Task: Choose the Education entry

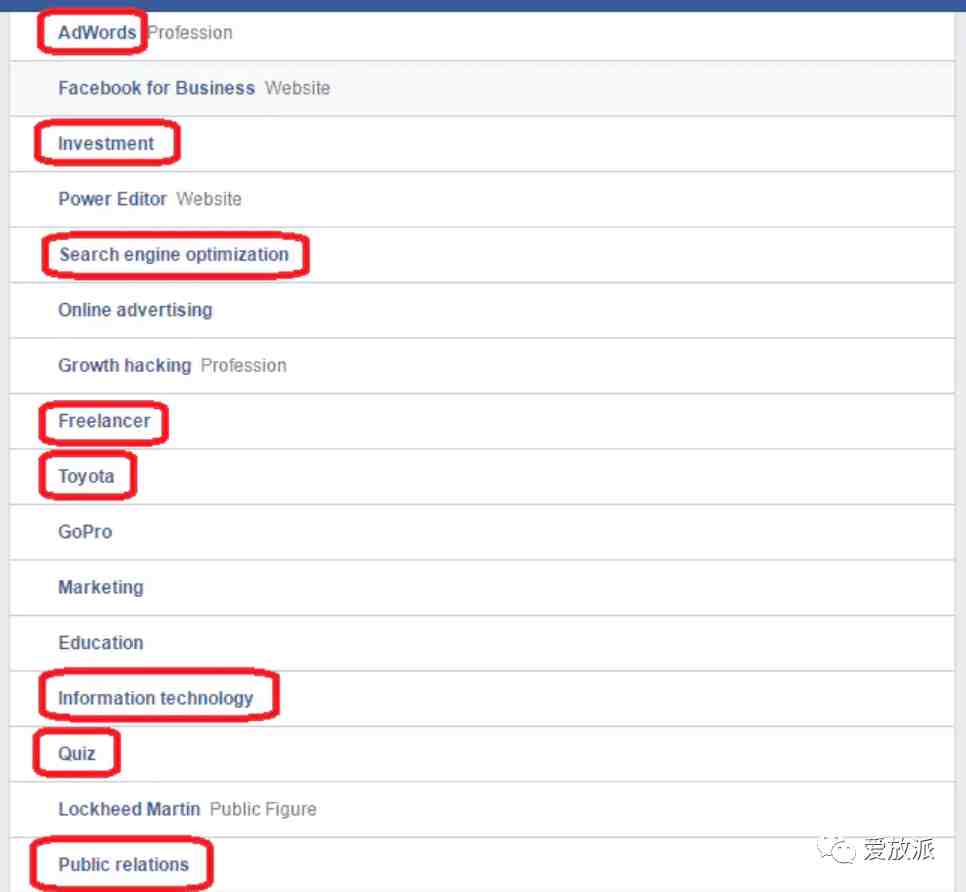Action: pos(100,643)
